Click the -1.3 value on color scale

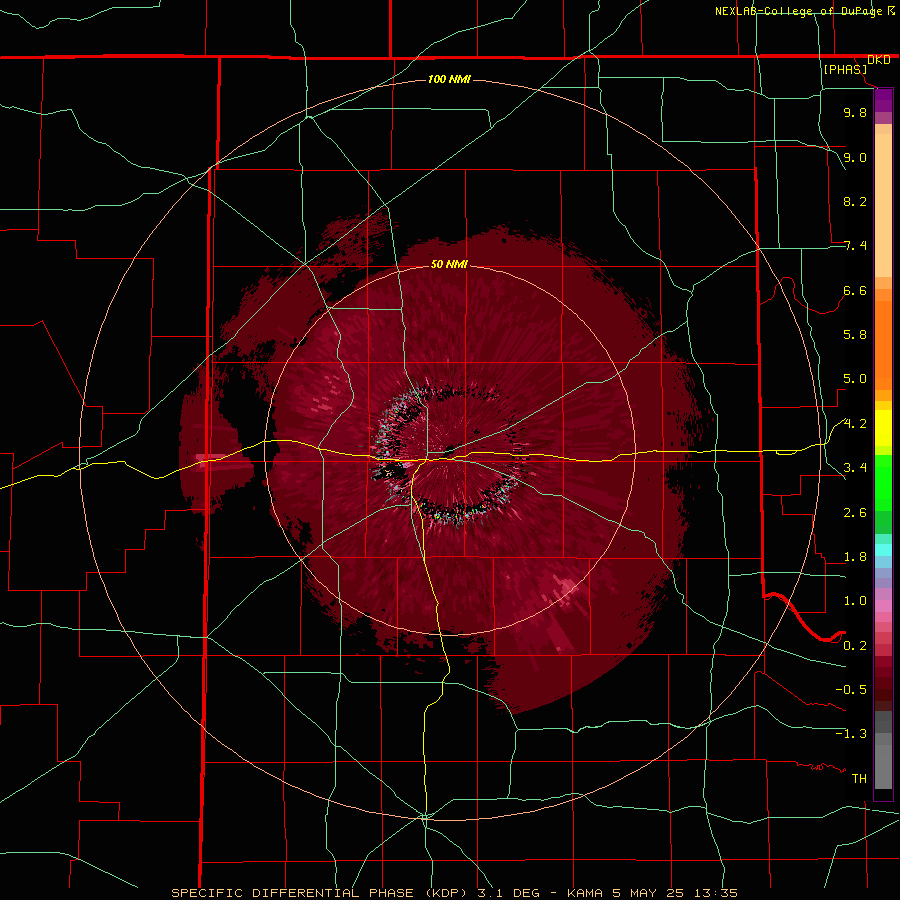[x=851, y=734]
